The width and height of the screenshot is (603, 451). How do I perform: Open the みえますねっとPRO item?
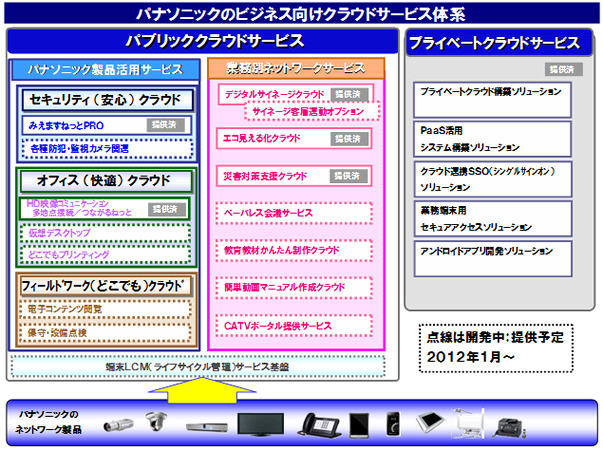pyautogui.click(x=107, y=125)
